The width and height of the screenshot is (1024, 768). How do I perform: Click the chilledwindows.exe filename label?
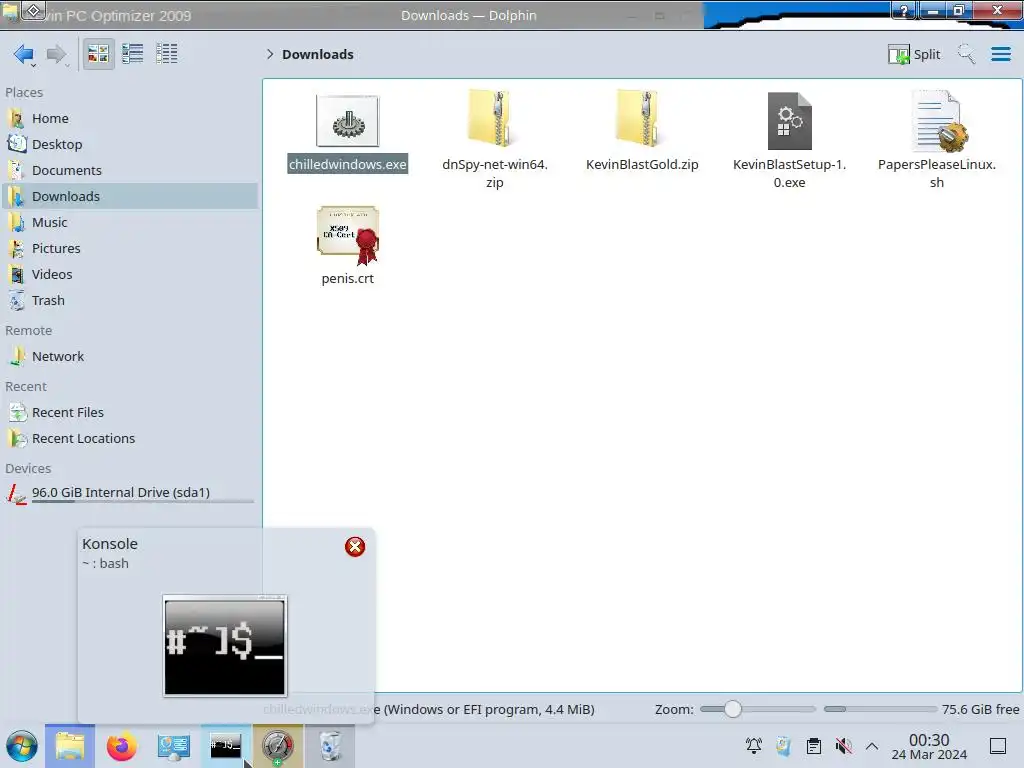[347, 165]
